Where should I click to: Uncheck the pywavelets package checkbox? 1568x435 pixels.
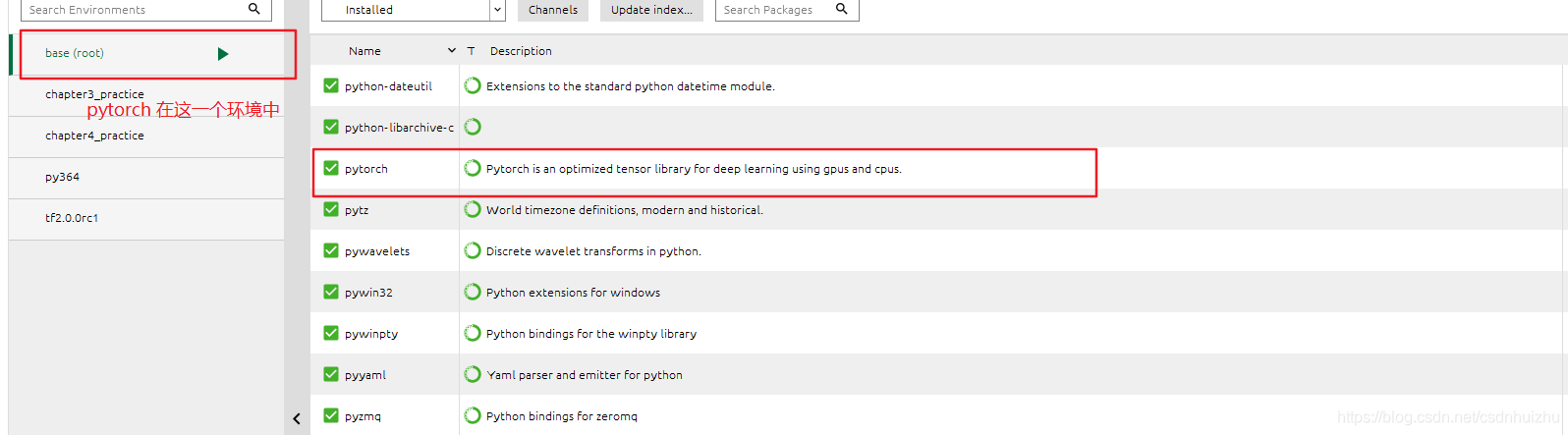[x=331, y=250]
